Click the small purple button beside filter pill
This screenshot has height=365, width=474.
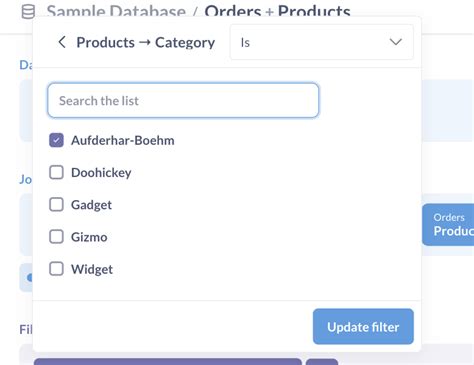point(322,362)
